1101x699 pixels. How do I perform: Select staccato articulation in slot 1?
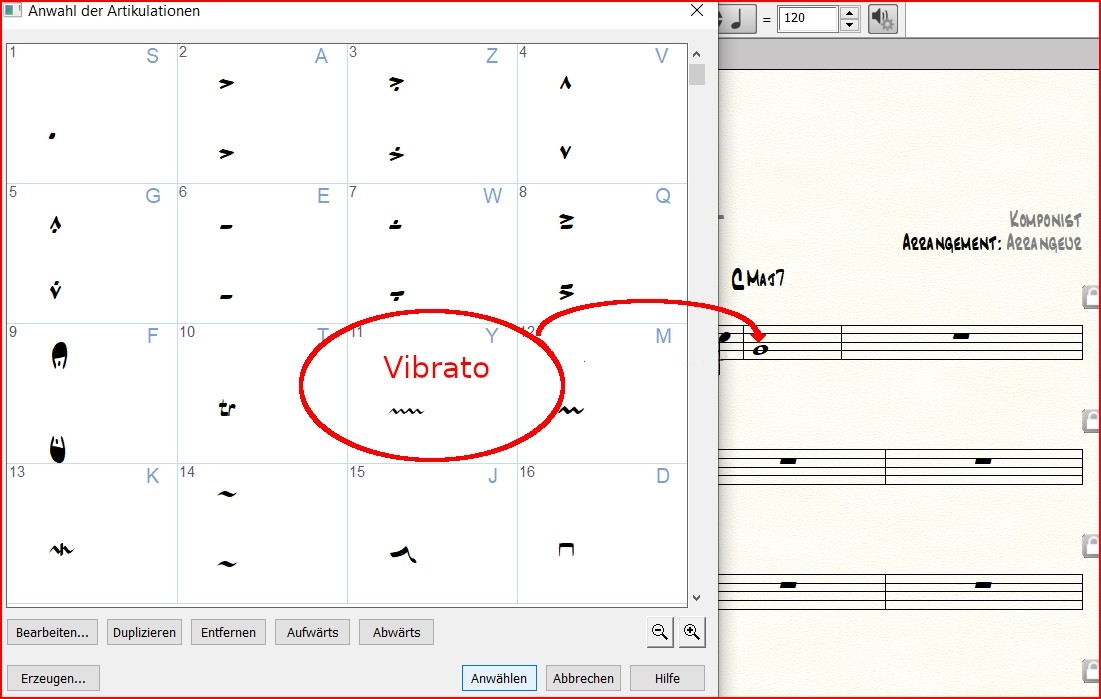coord(92,113)
